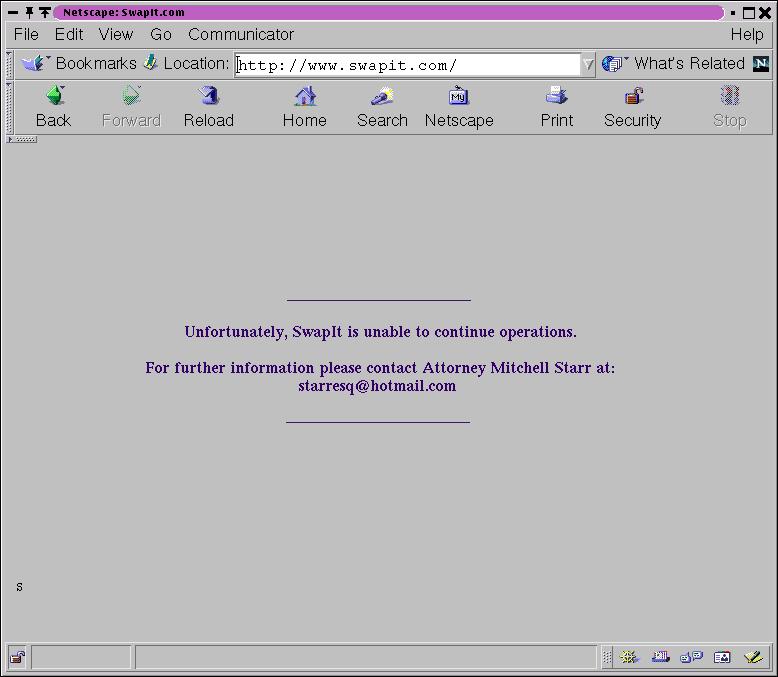Click the Stop loading button

coord(729,107)
